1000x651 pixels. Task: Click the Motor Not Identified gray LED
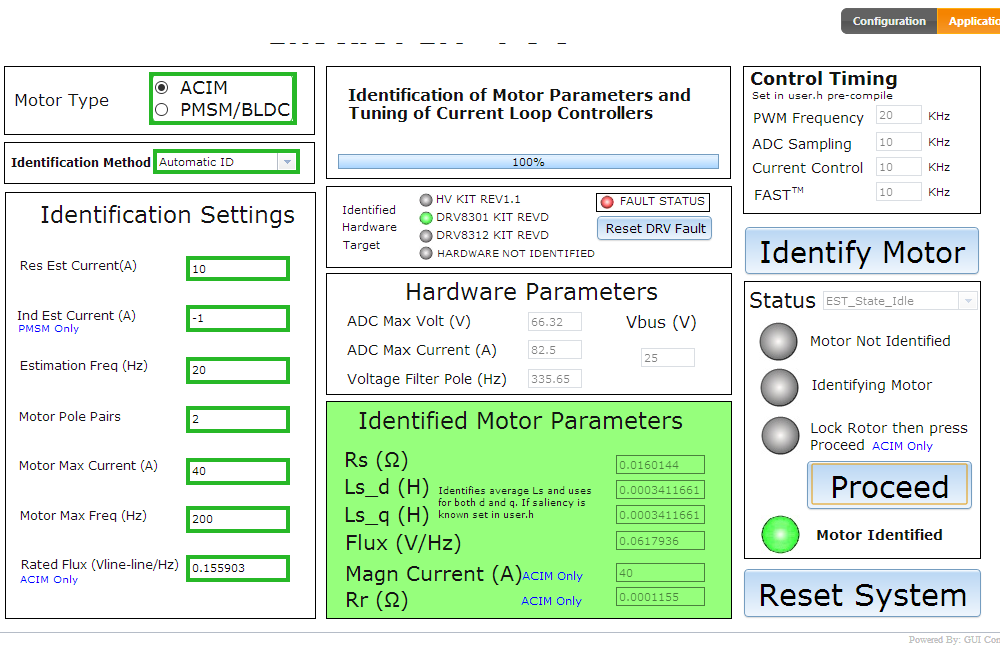tap(779, 341)
